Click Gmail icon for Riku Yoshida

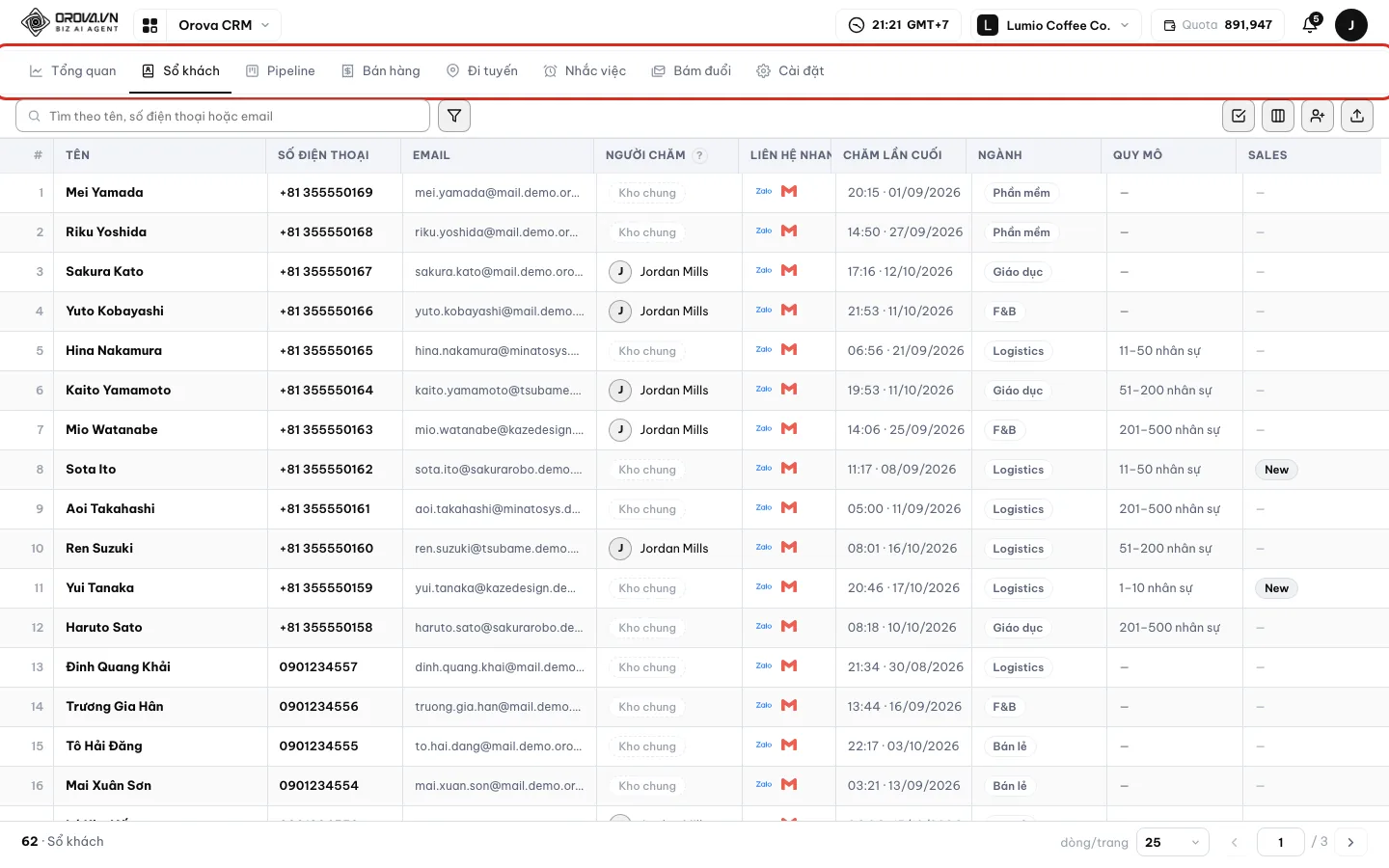pos(789,231)
